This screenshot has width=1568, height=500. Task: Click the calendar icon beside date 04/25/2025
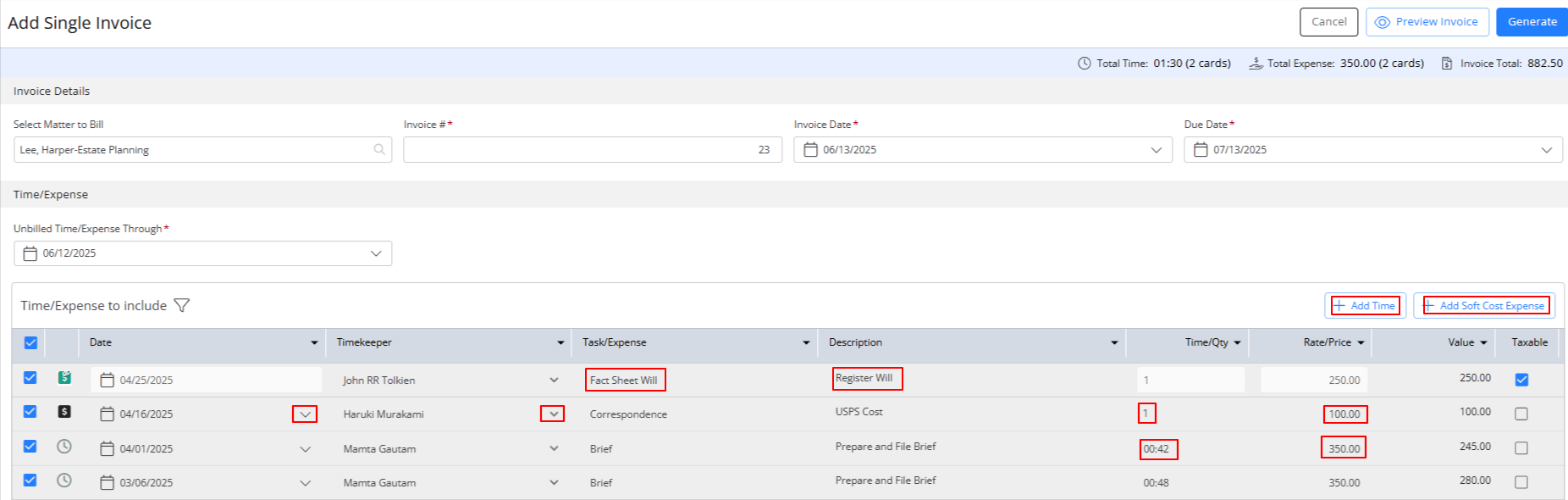coord(108,380)
